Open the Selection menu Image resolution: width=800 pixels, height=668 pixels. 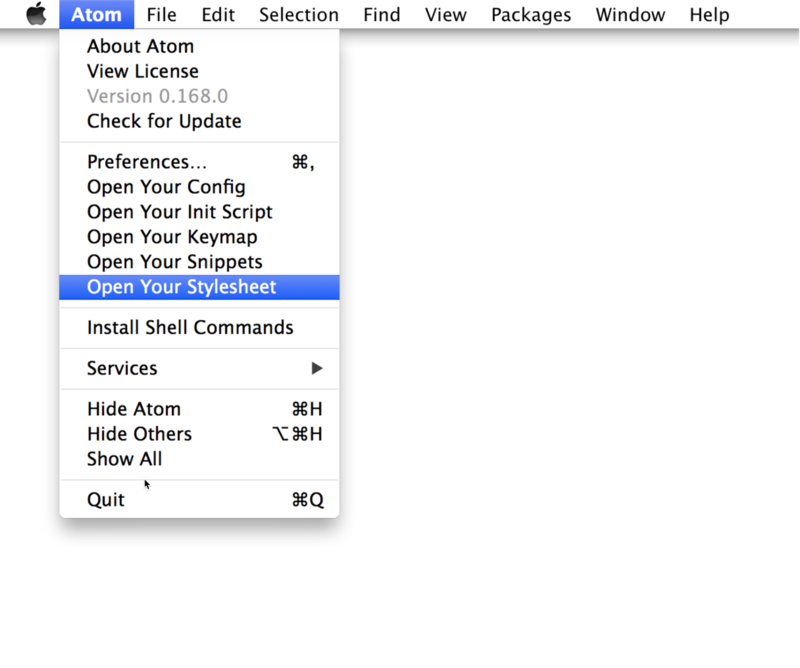[298, 15]
